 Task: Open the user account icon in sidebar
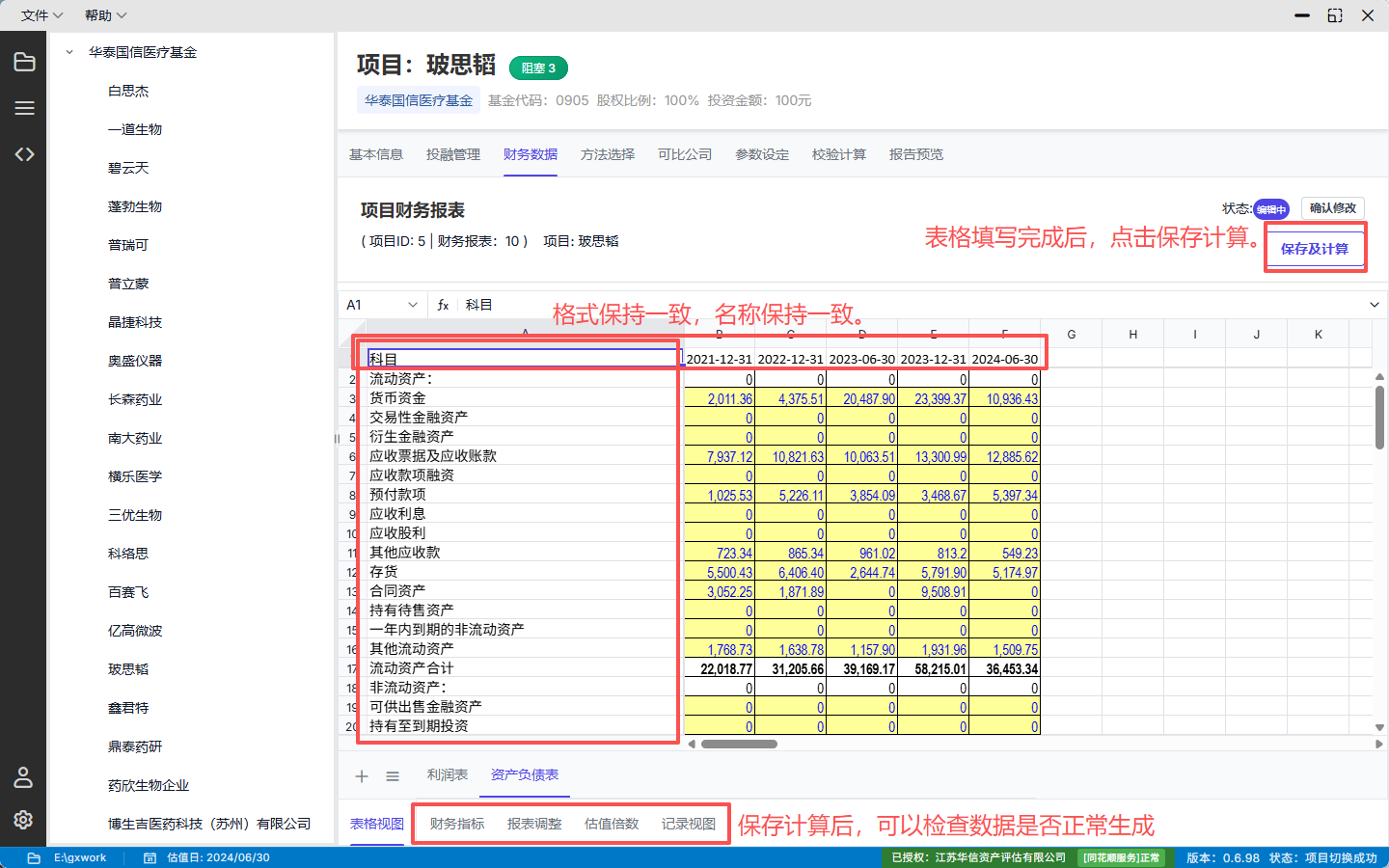coord(24,776)
